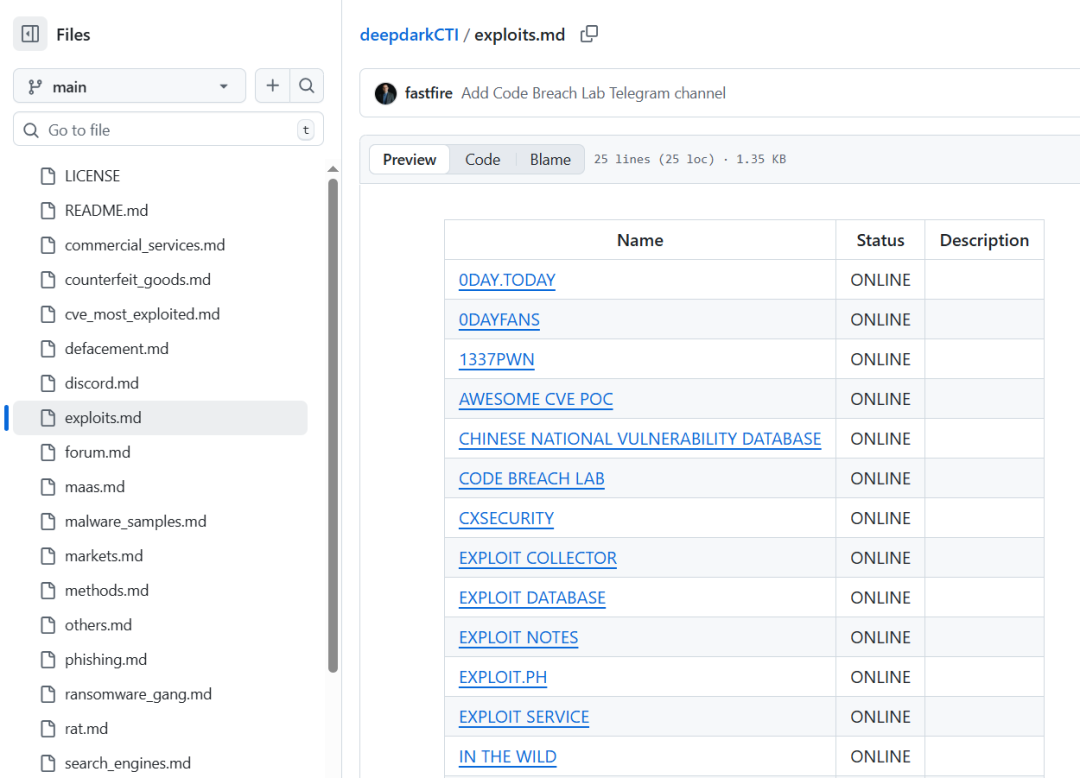Click the scroll-up arrow of file tree
The height and width of the screenshot is (778, 1080).
click(333, 169)
